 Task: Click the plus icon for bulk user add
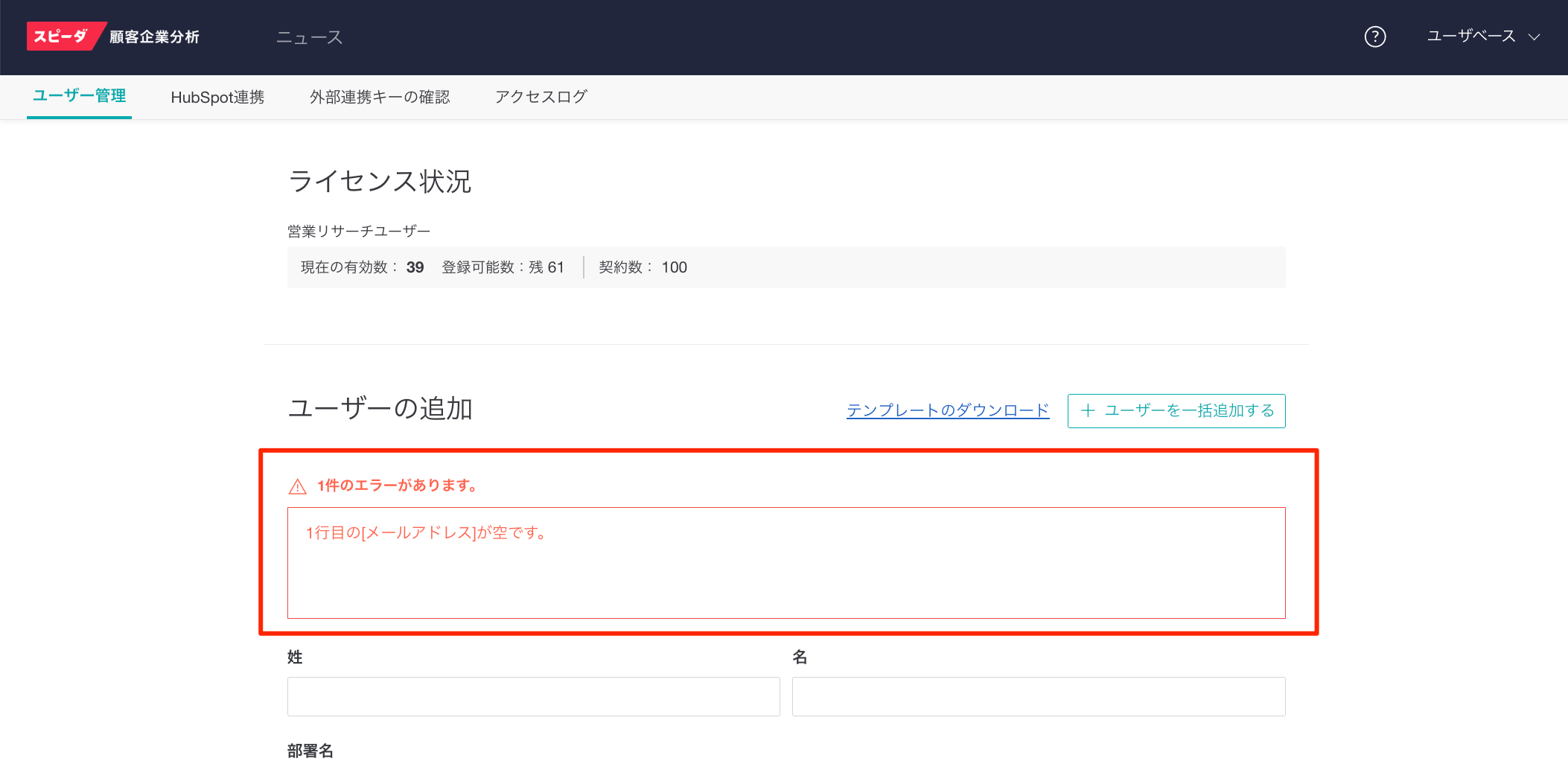(1088, 410)
